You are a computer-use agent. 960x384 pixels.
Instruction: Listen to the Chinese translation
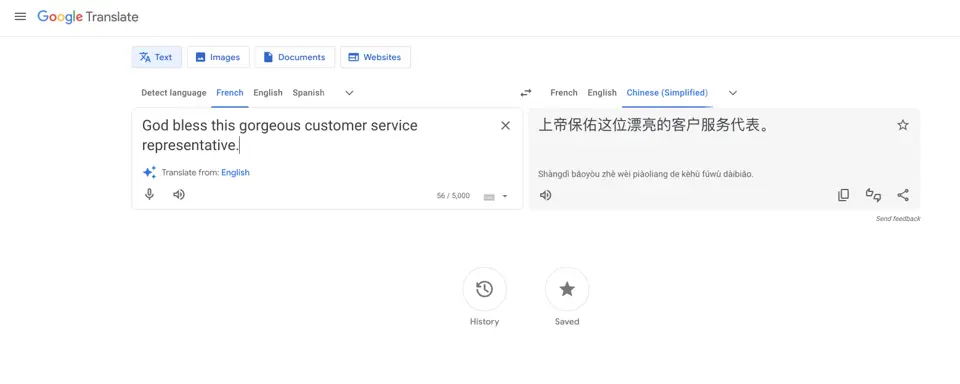(546, 195)
